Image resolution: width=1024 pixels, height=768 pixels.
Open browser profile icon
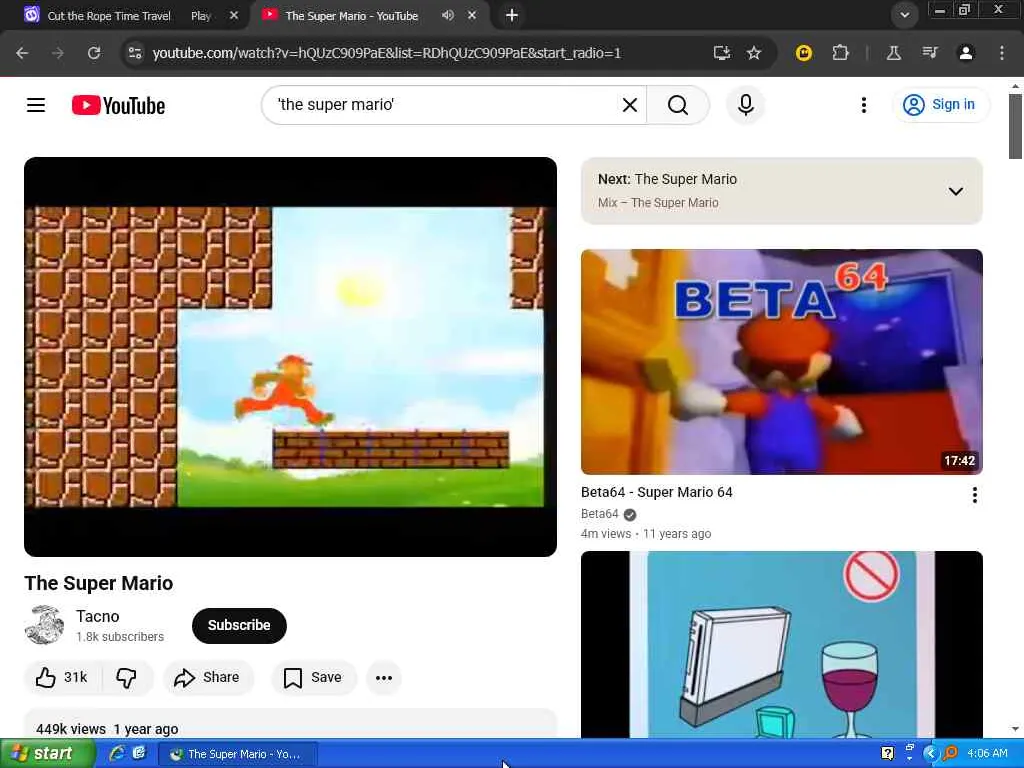click(x=966, y=53)
